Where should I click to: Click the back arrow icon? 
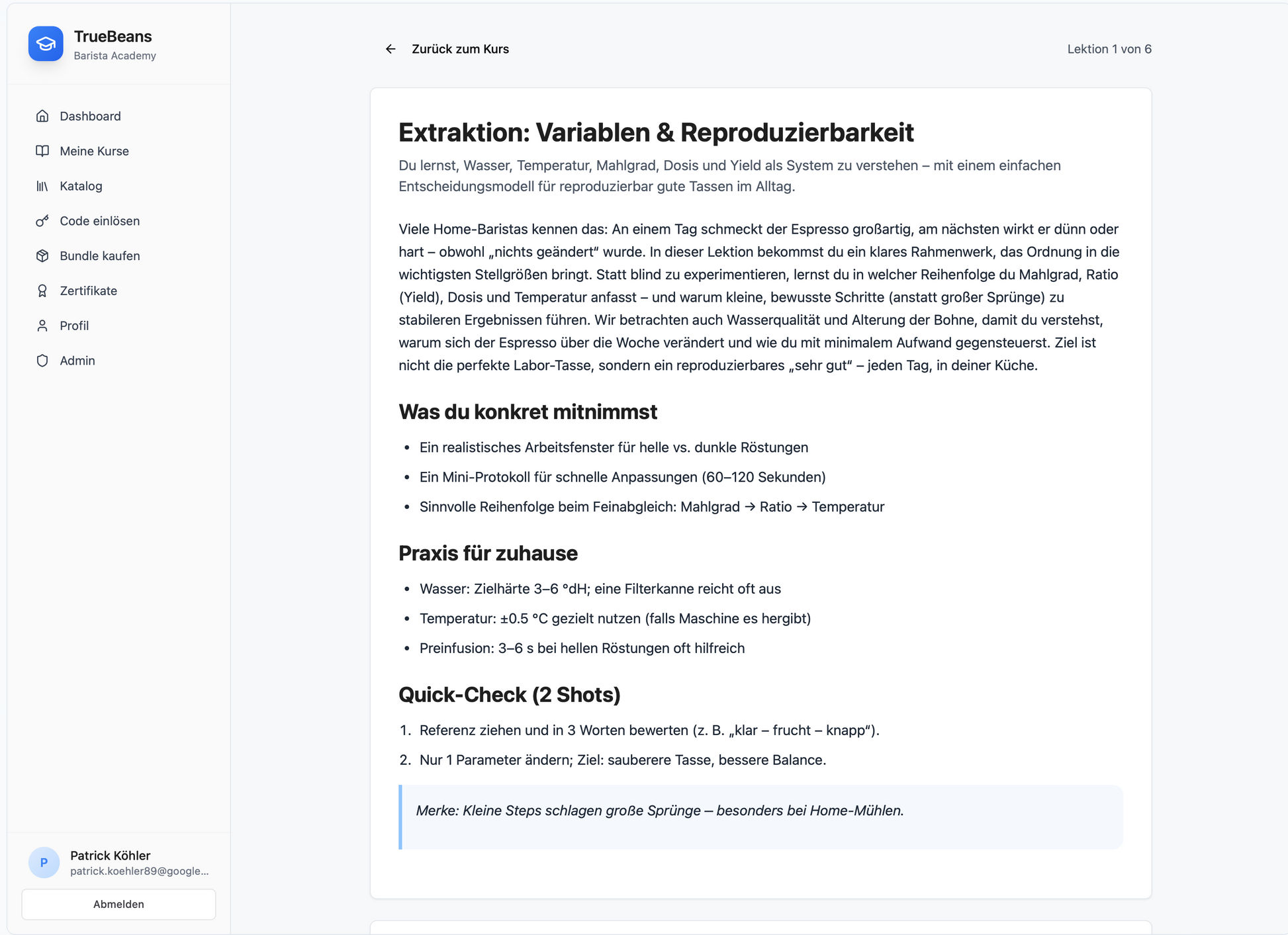391,49
